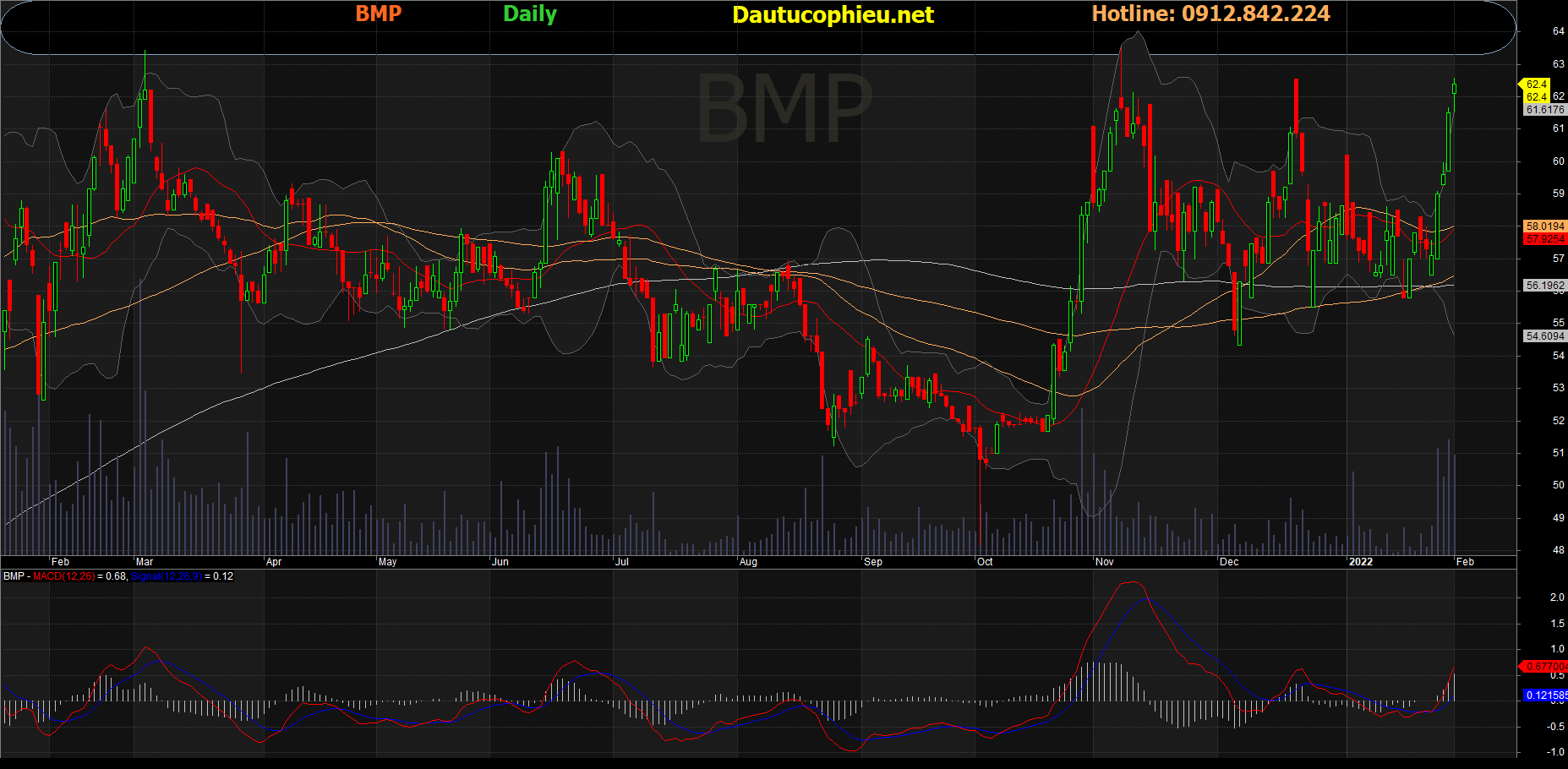The image size is (1568, 769).
Task: Click the 54.6094 lower band label
Action: point(1544,336)
